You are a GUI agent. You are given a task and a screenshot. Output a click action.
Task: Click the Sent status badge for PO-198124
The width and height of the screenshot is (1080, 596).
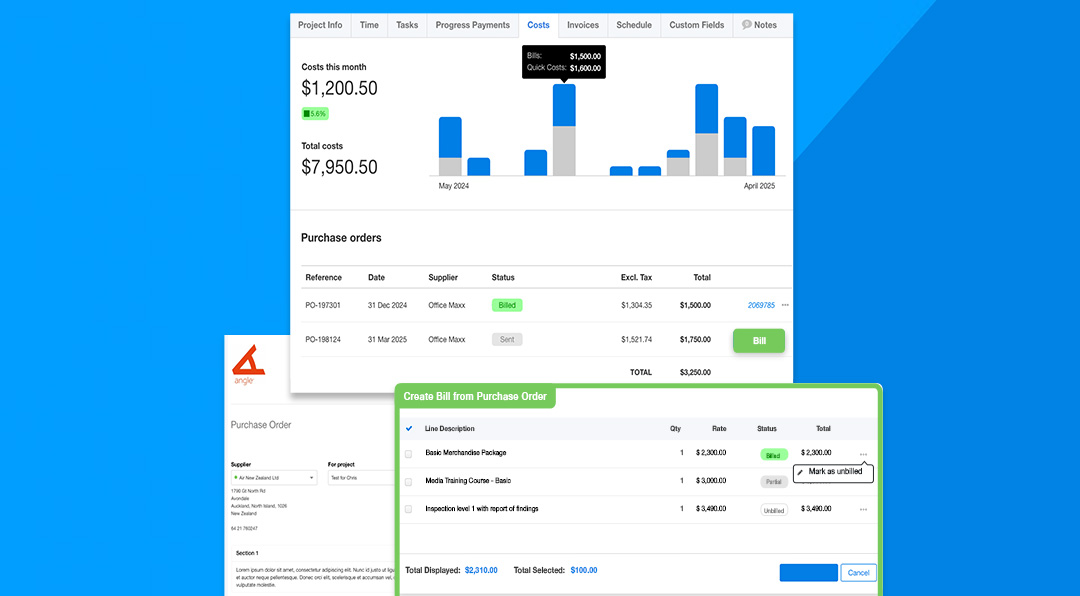click(x=507, y=340)
